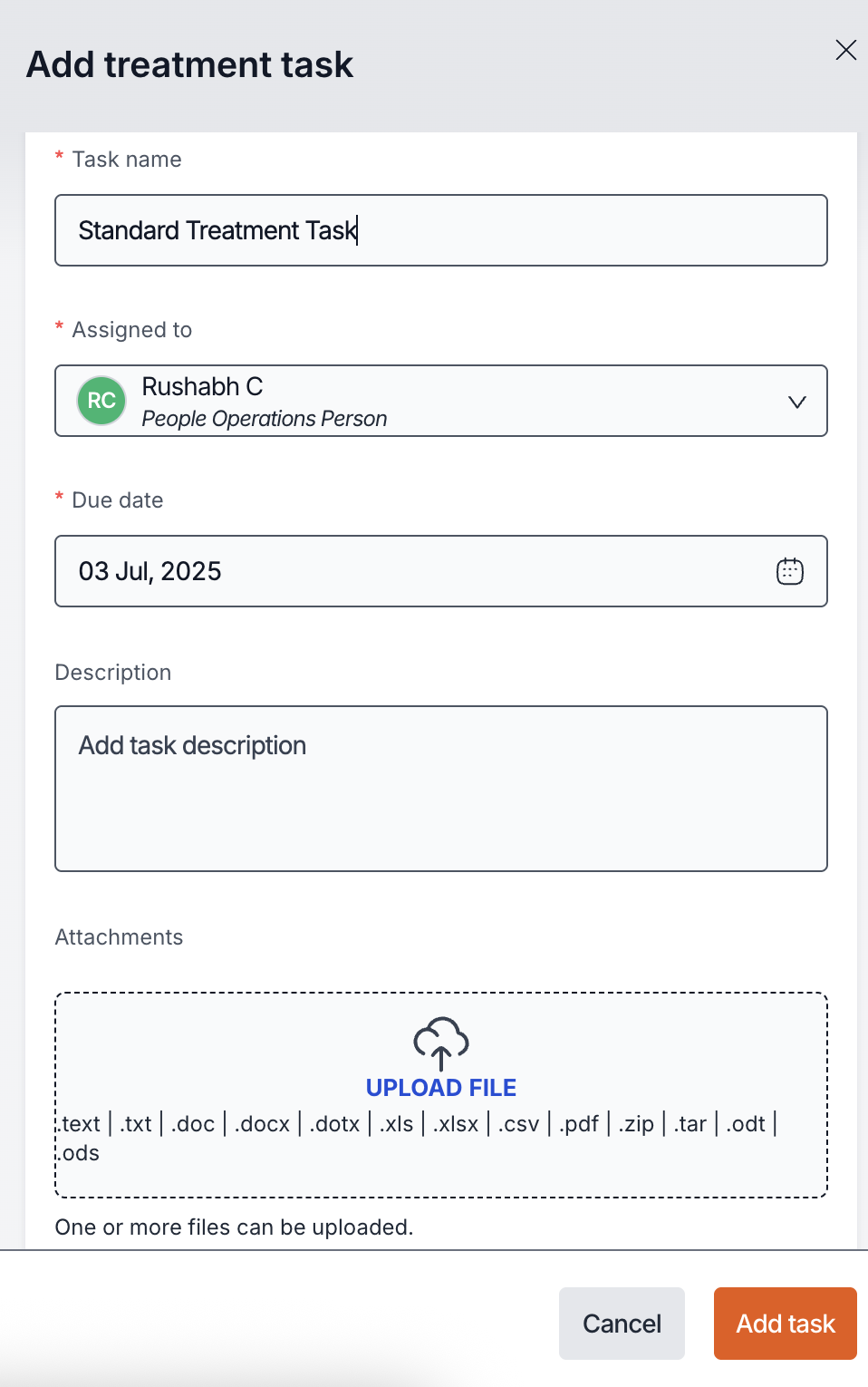Screen dimensions: 868x1387
Task: Click the 03 Jul, 2025 date value
Action: [150, 571]
